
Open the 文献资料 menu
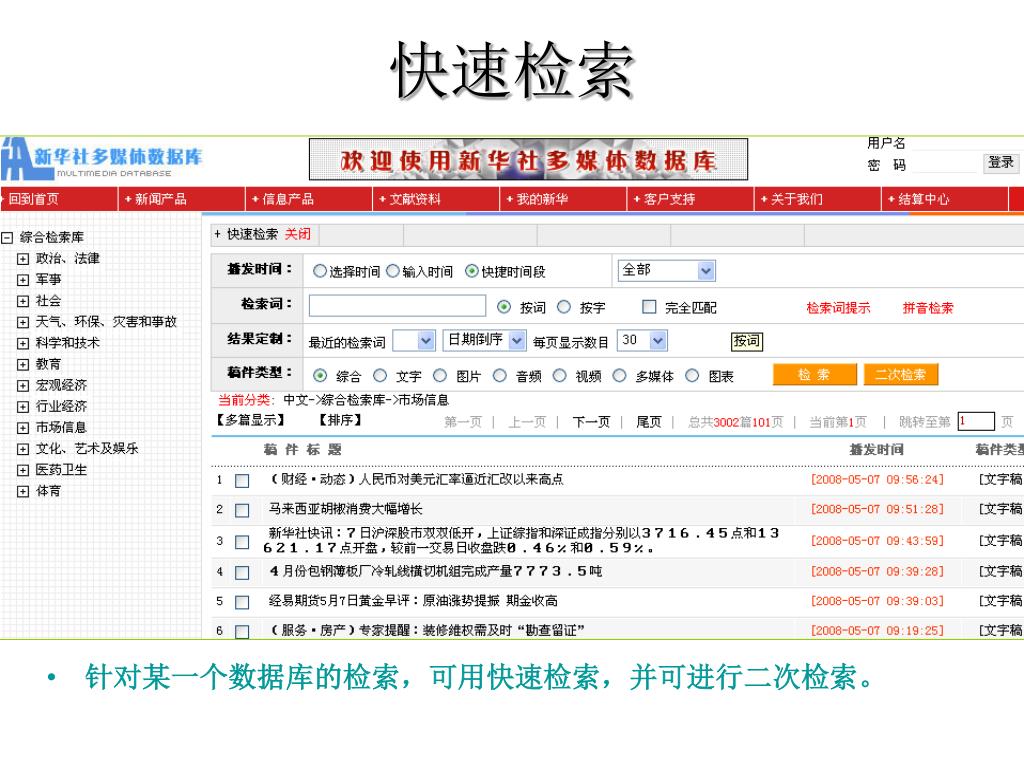pyautogui.click(x=415, y=199)
